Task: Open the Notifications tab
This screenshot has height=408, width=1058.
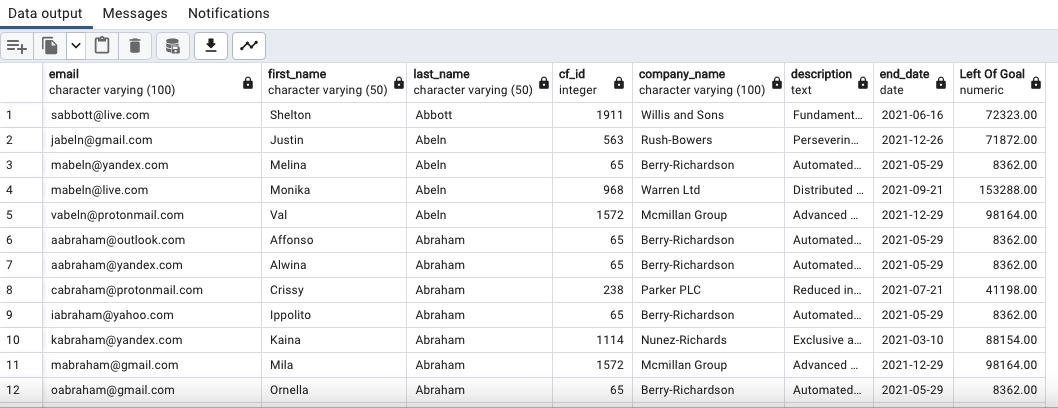Action: point(228,13)
